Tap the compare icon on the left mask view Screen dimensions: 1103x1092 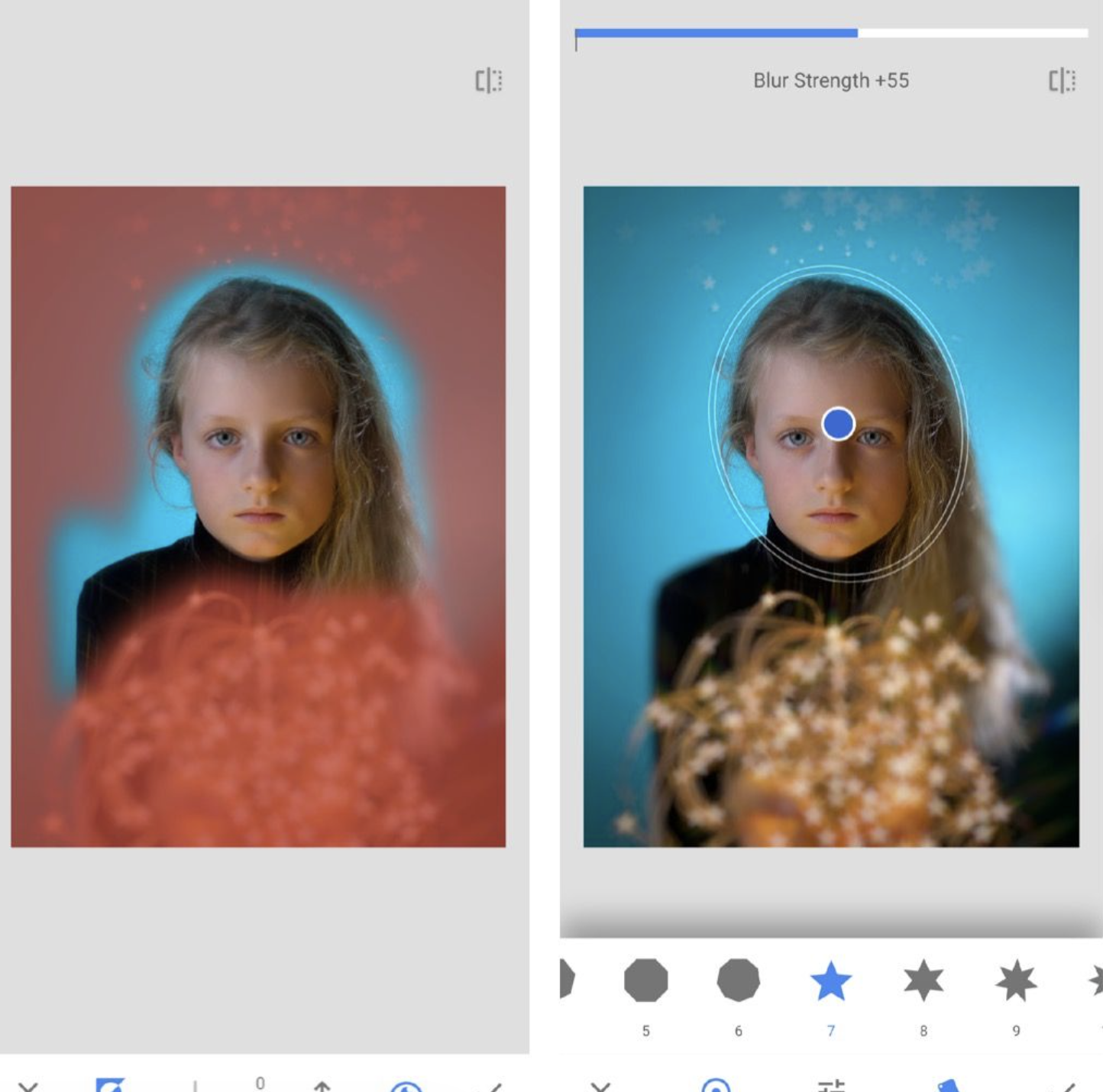(x=487, y=82)
